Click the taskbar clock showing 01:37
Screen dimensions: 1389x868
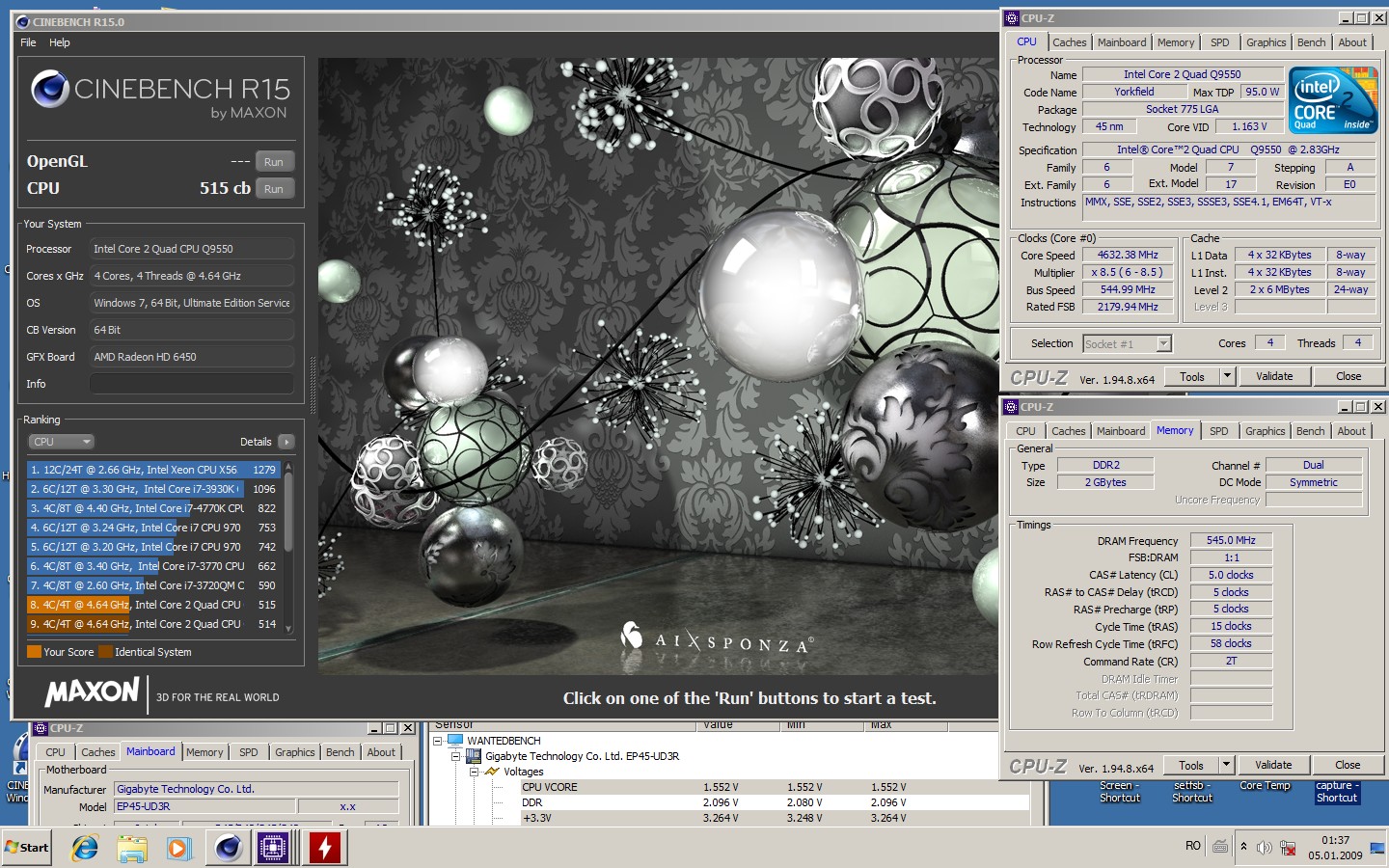click(x=1336, y=848)
